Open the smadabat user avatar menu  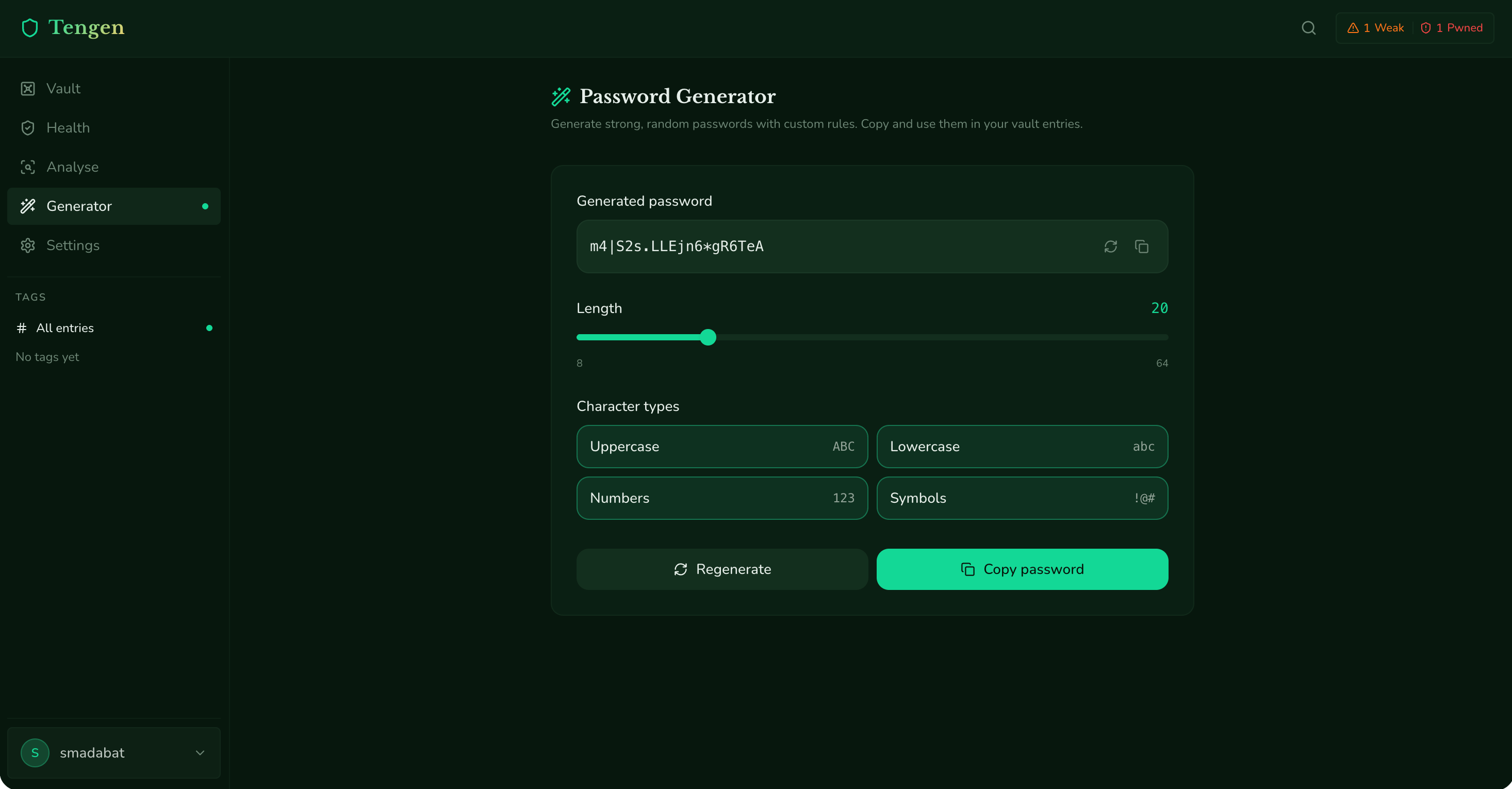[35, 752]
